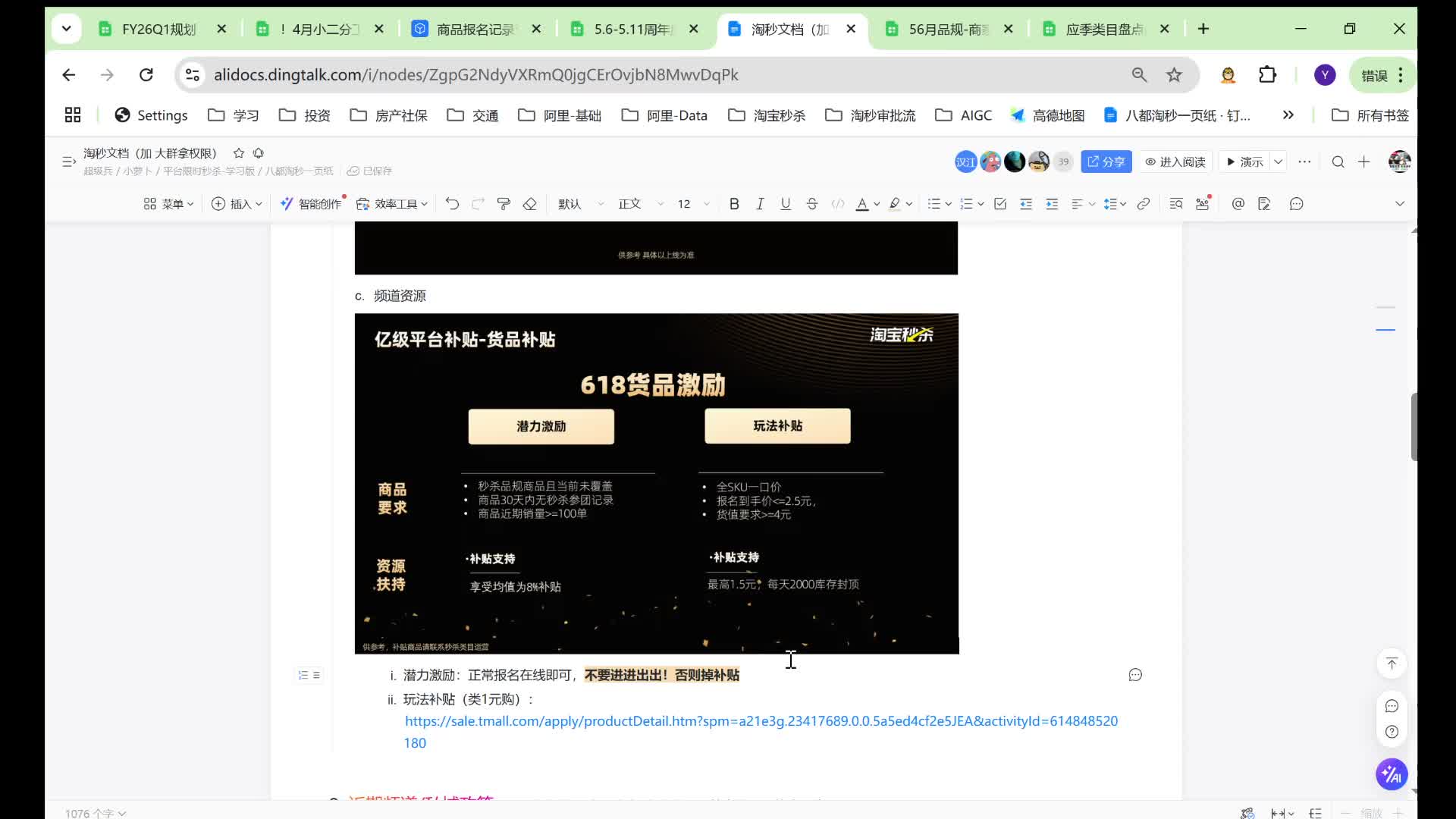The image size is (1456, 819).
Task: Expand the 正文 paragraph style dropdown
Action: (637, 203)
